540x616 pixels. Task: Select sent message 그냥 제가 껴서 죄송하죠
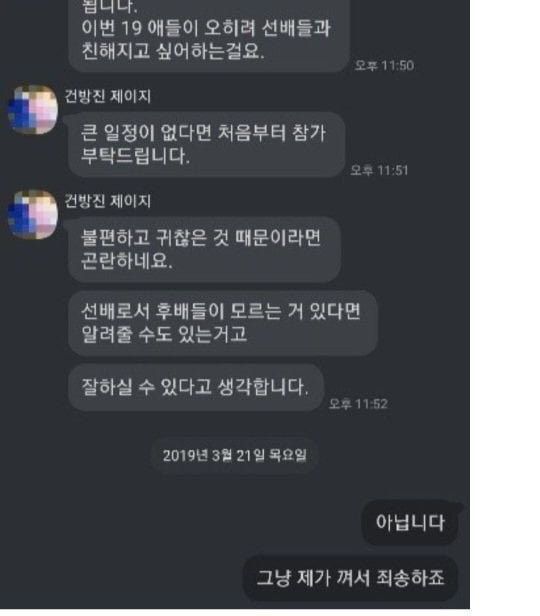pos(351,578)
